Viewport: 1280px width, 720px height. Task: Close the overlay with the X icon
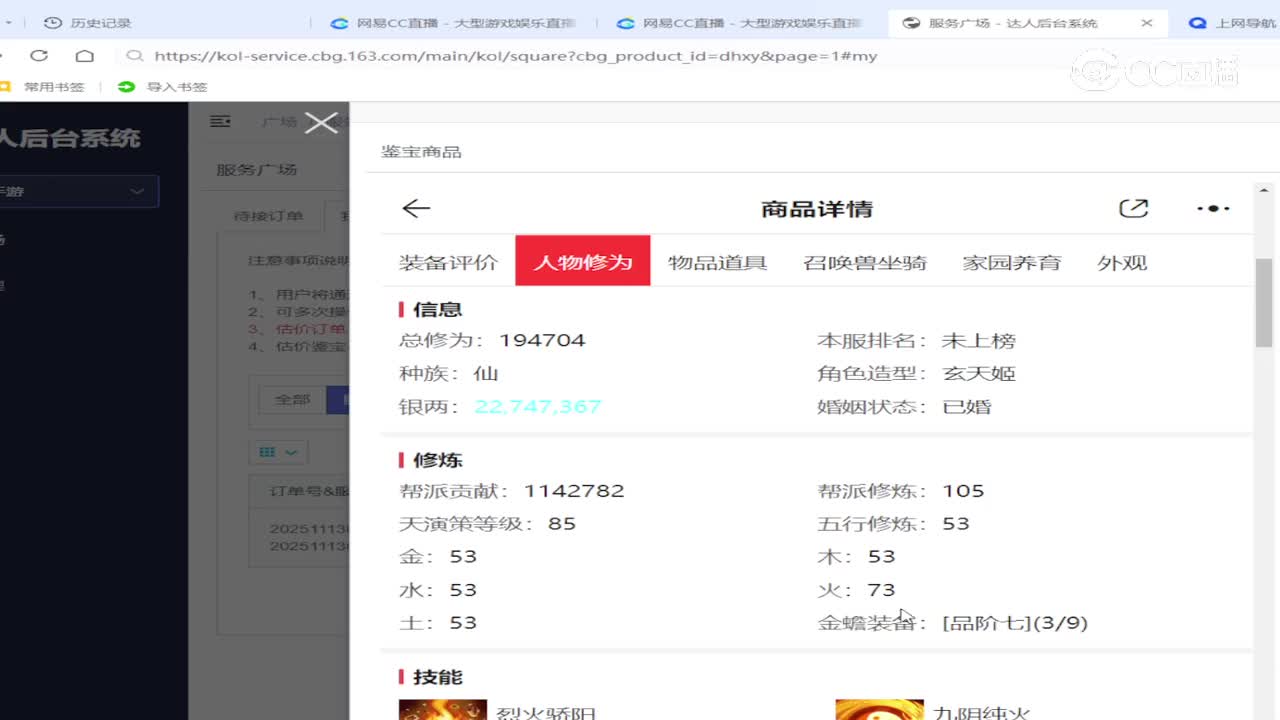tap(321, 123)
